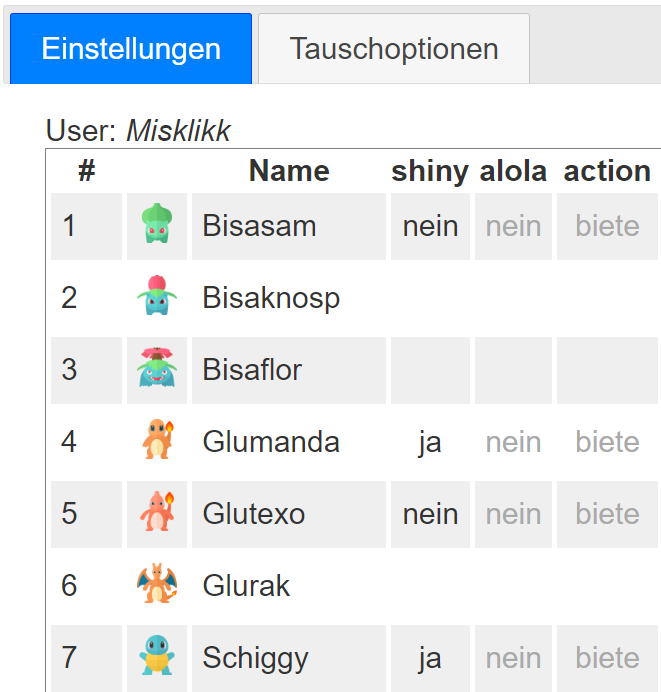Image resolution: width=661 pixels, height=692 pixels.
Task: Toggle Schiggy shiny value 'ja'
Action: tap(430, 658)
